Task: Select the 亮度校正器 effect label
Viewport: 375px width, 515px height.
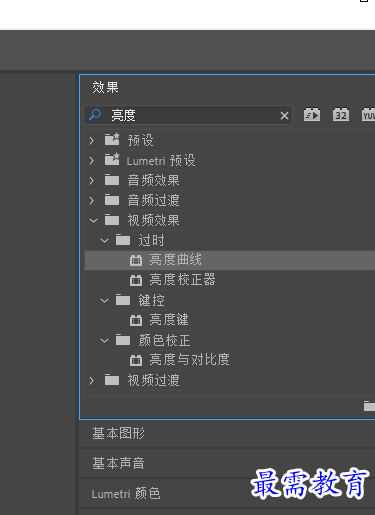Action: pos(182,280)
